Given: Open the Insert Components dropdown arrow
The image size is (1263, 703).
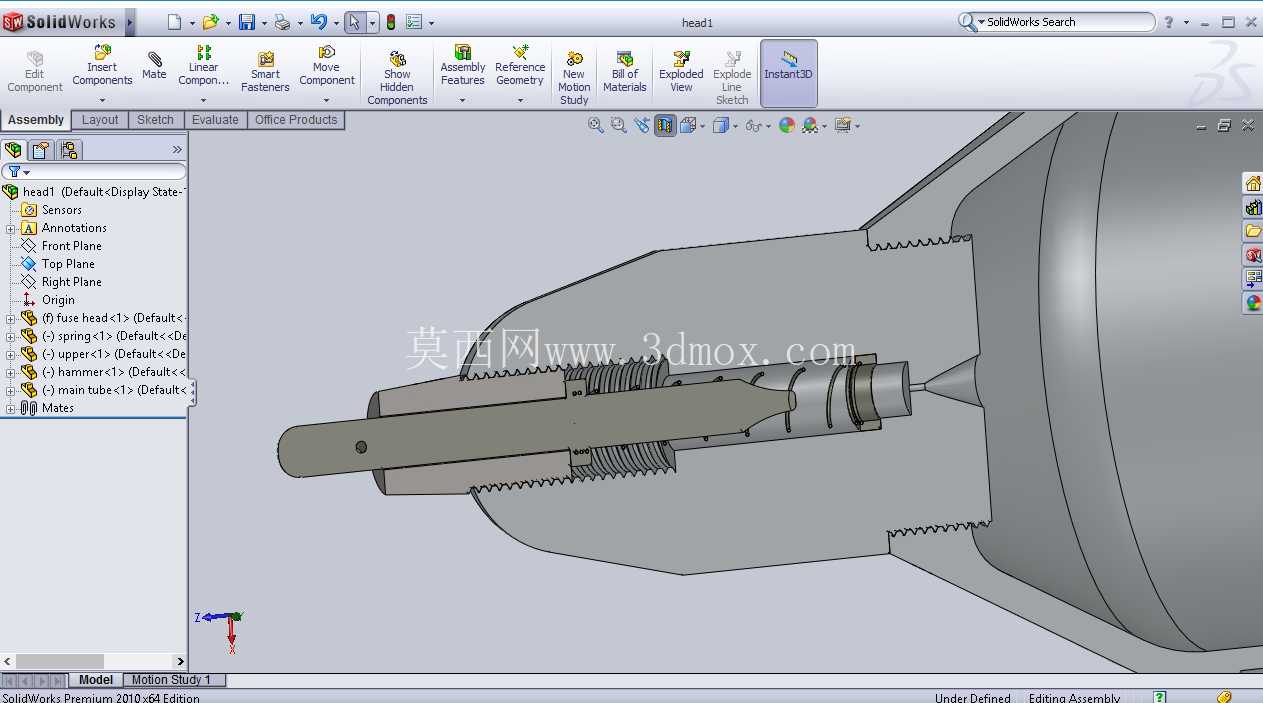Looking at the screenshot, I should [x=102, y=100].
